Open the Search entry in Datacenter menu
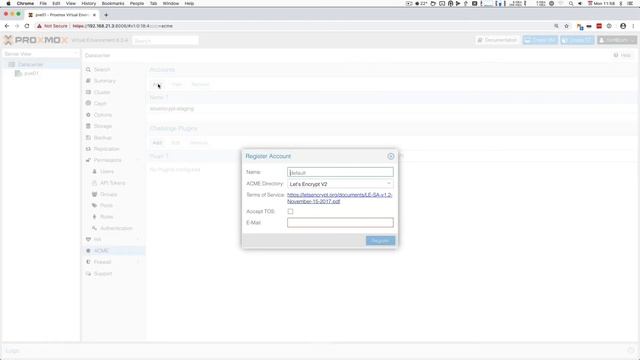 point(102,70)
